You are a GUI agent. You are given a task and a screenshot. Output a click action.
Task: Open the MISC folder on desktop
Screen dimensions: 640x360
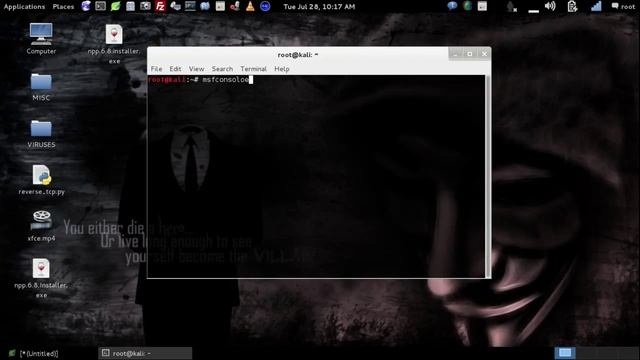pos(41,87)
